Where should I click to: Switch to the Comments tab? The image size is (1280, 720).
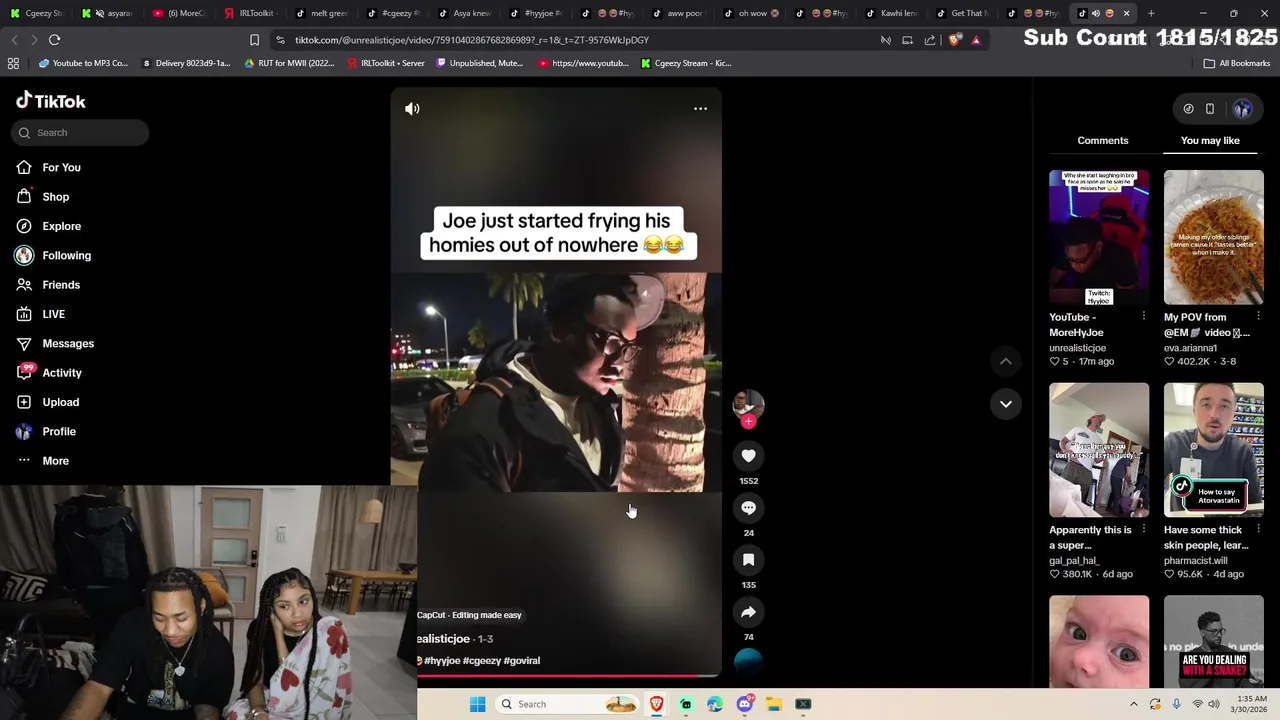(1103, 140)
